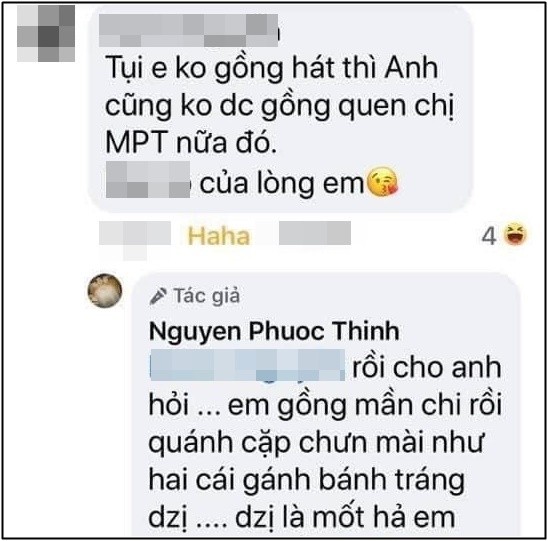Viewport: 548px width, 541px height.
Task: Select reply line 'hai cái gánh bánh tráng'
Action: click(307, 482)
